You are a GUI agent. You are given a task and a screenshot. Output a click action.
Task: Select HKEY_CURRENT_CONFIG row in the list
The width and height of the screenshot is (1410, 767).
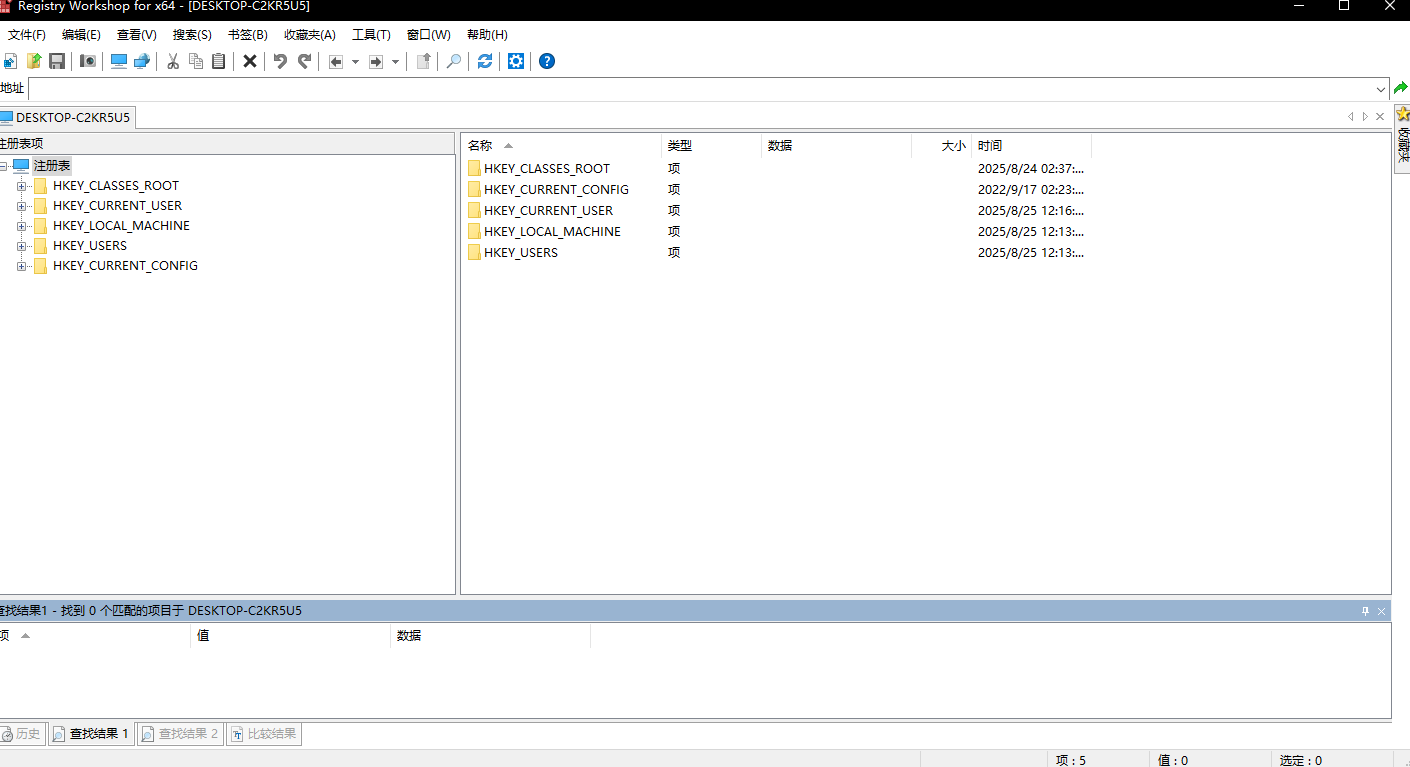[x=776, y=190]
